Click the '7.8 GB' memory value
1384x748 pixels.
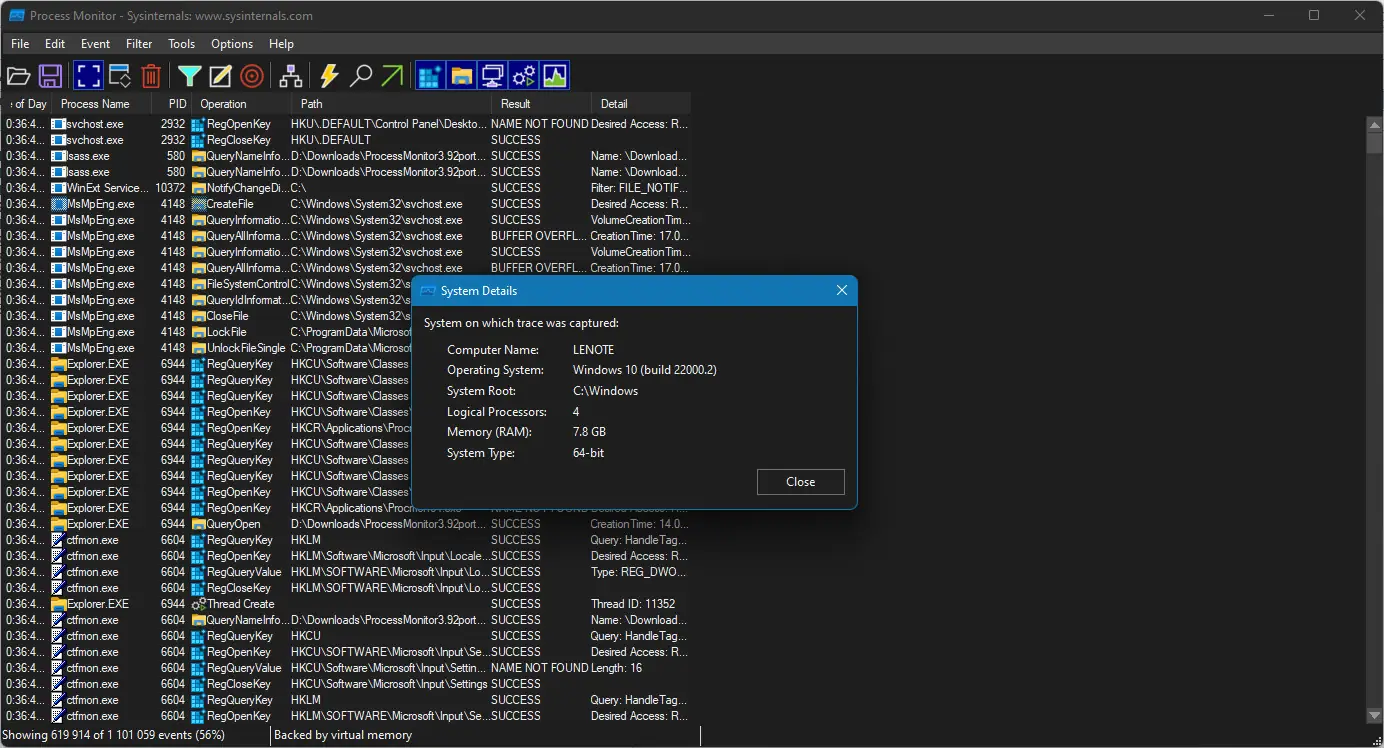pyautogui.click(x=590, y=432)
